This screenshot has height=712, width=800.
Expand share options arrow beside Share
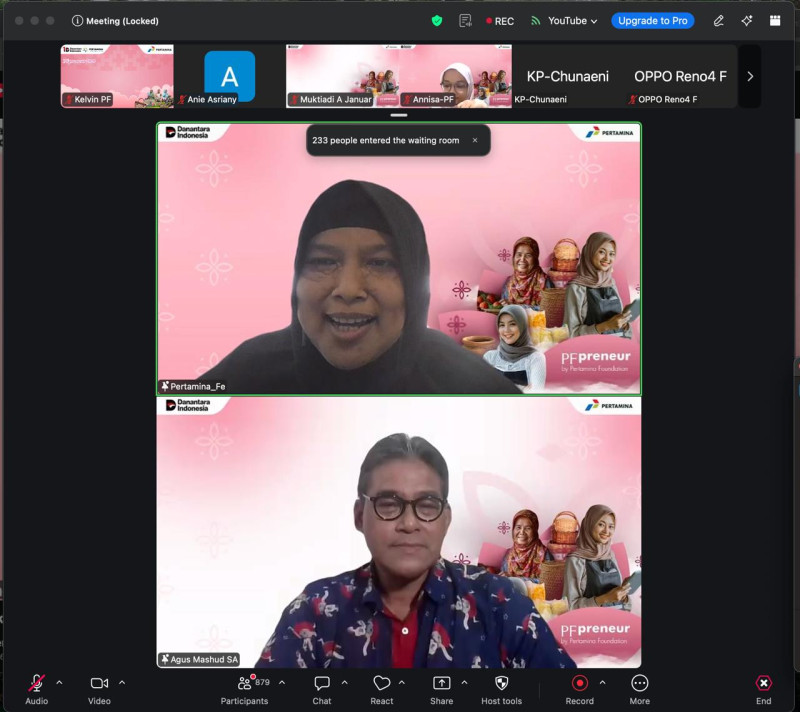tap(464, 683)
